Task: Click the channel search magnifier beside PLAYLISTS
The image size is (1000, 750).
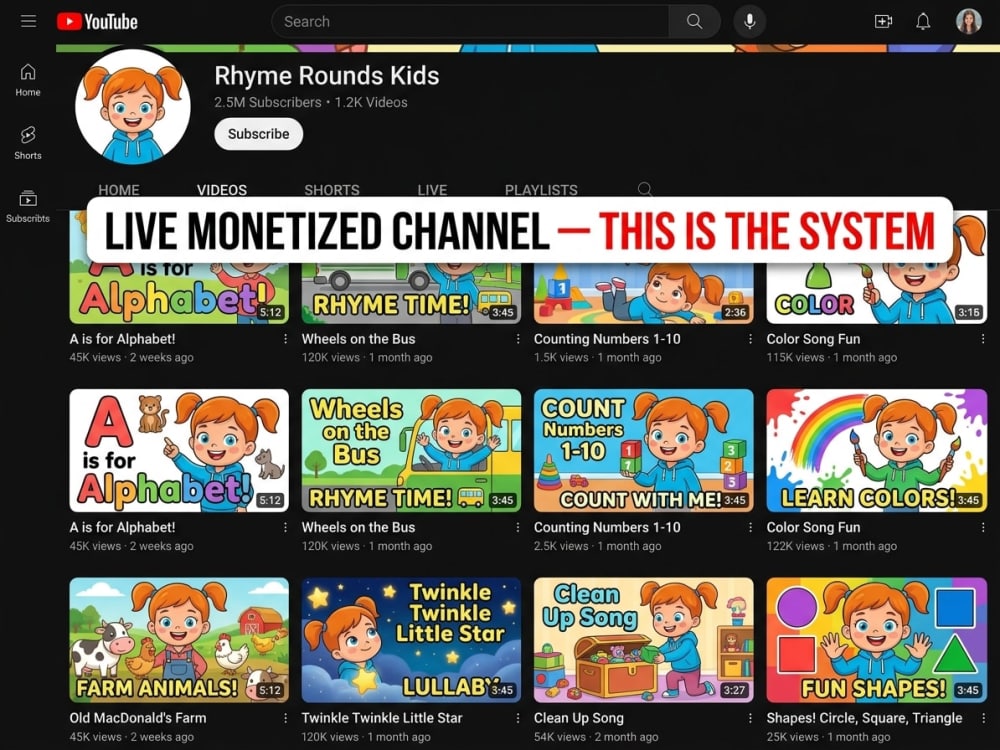Action: (x=645, y=189)
